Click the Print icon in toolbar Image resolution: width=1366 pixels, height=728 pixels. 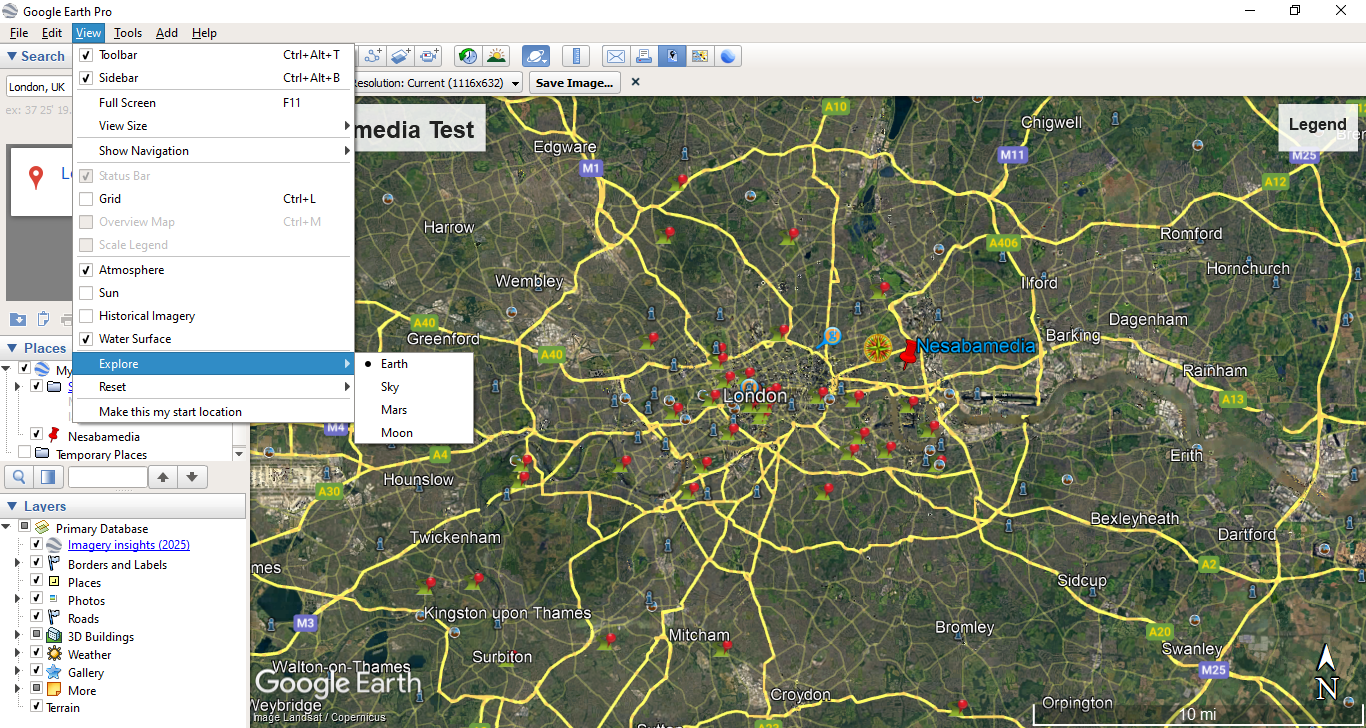pyautogui.click(x=644, y=57)
